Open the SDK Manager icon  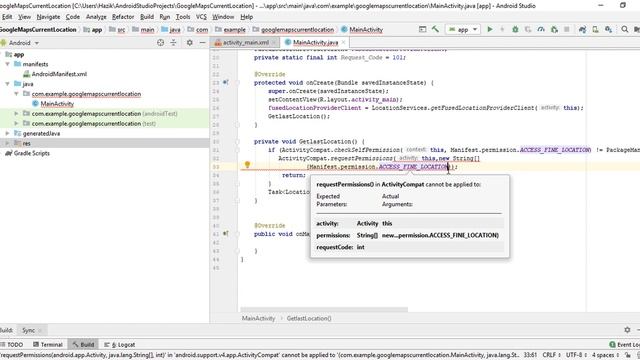pyautogui.click(x=608, y=29)
